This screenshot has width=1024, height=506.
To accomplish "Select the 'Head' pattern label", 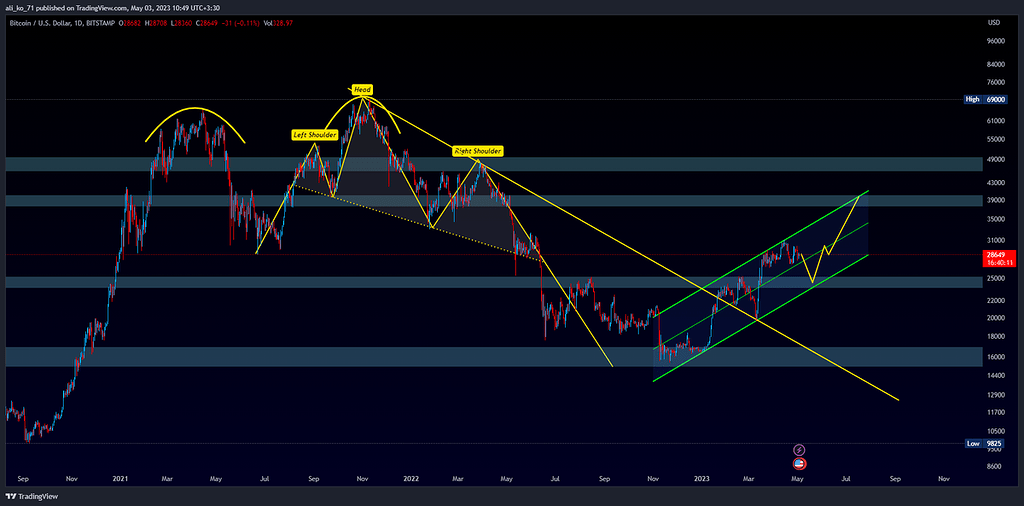I will coord(362,90).
